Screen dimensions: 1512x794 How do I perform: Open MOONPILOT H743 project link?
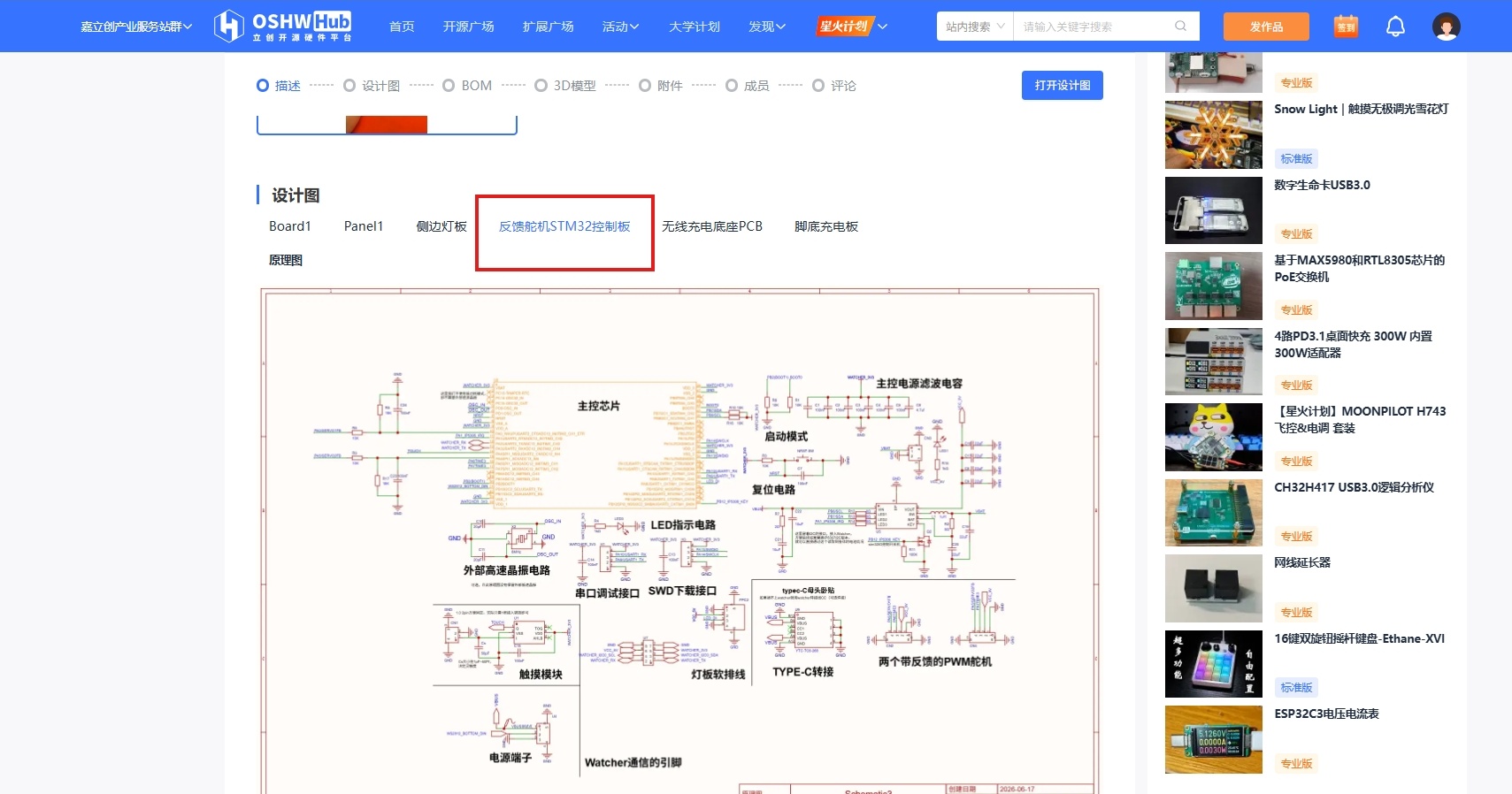coord(1360,419)
